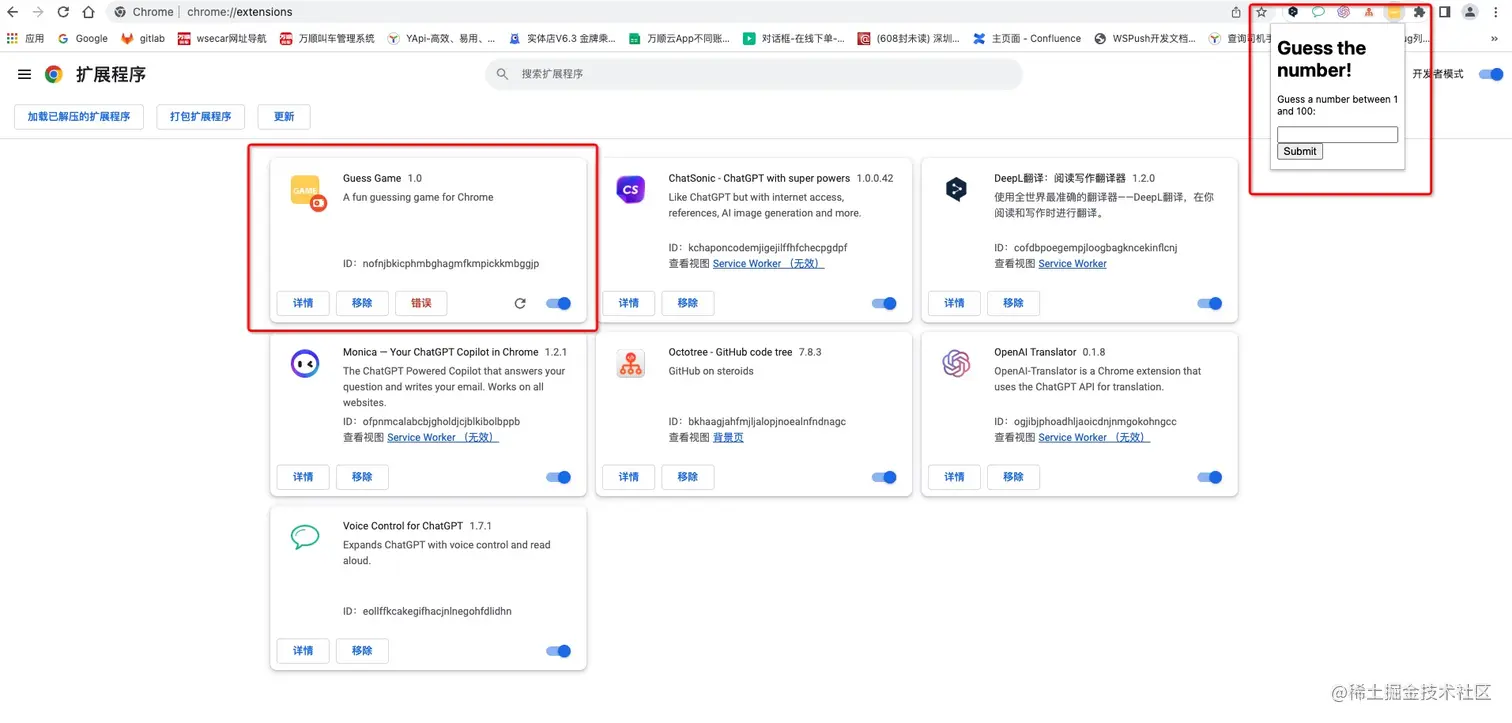This screenshot has height=723, width=1512.
Task: Inspect the DeepL Service Worker link
Action: pos(1073,264)
